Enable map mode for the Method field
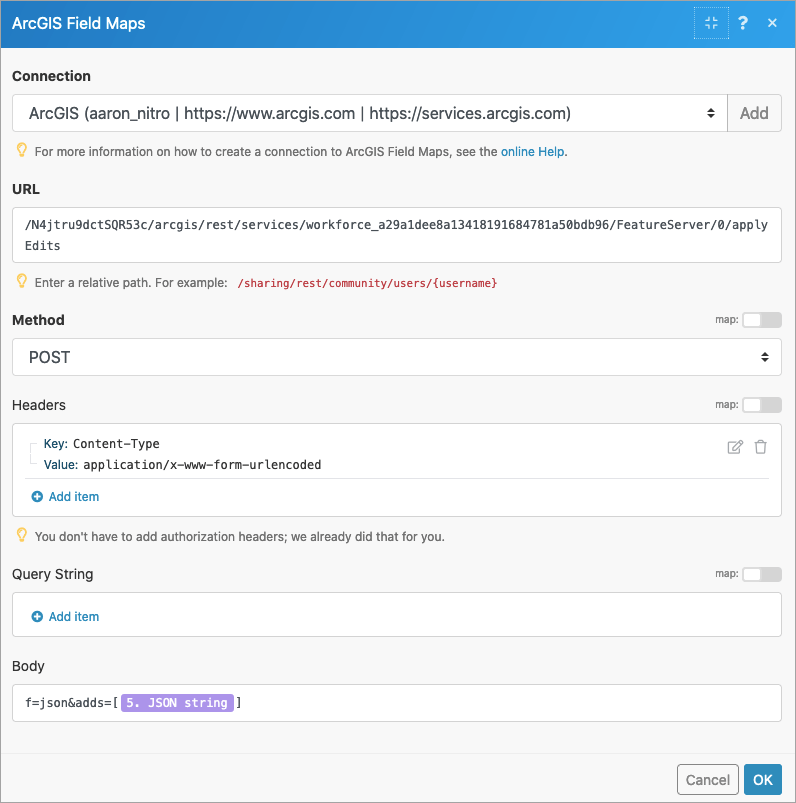The height and width of the screenshot is (803, 796). (761, 319)
